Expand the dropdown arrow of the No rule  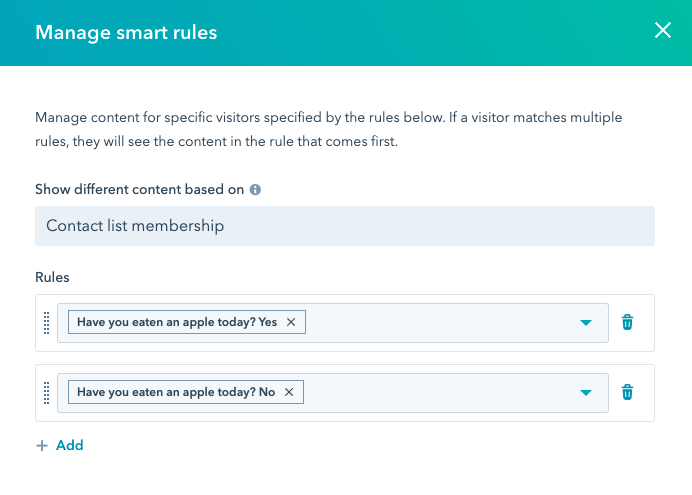coord(586,393)
